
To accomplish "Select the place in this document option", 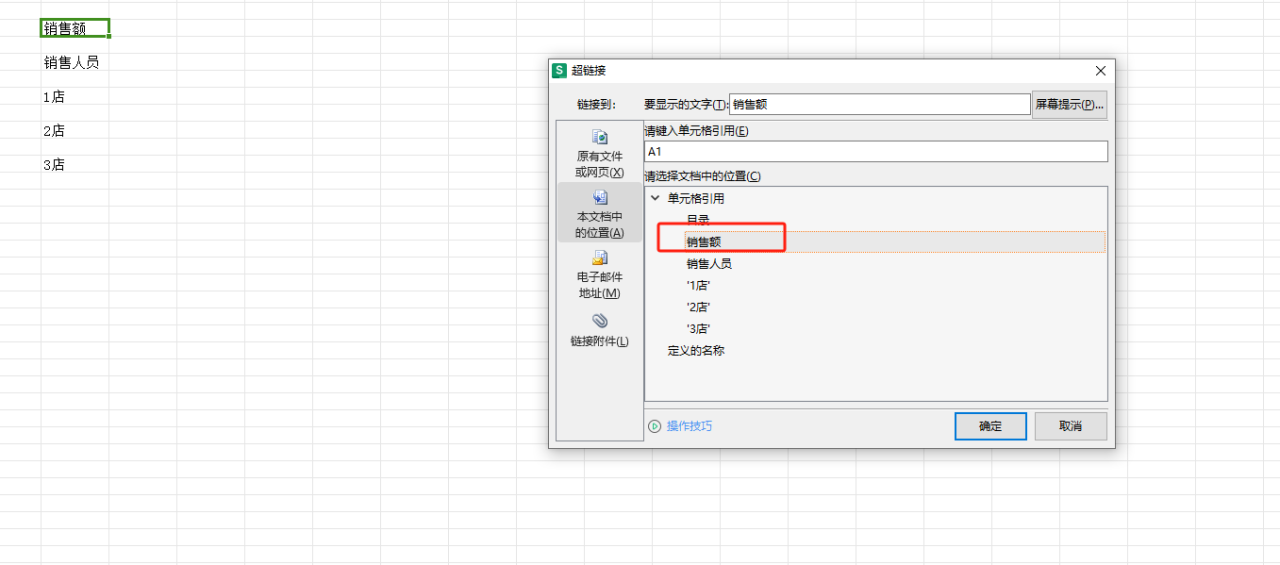I will pos(599,212).
